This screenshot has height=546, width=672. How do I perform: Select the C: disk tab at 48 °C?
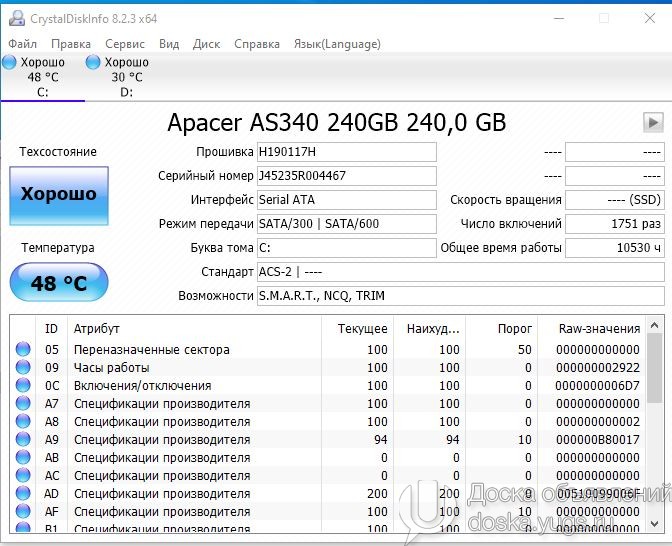click(42, 77)
